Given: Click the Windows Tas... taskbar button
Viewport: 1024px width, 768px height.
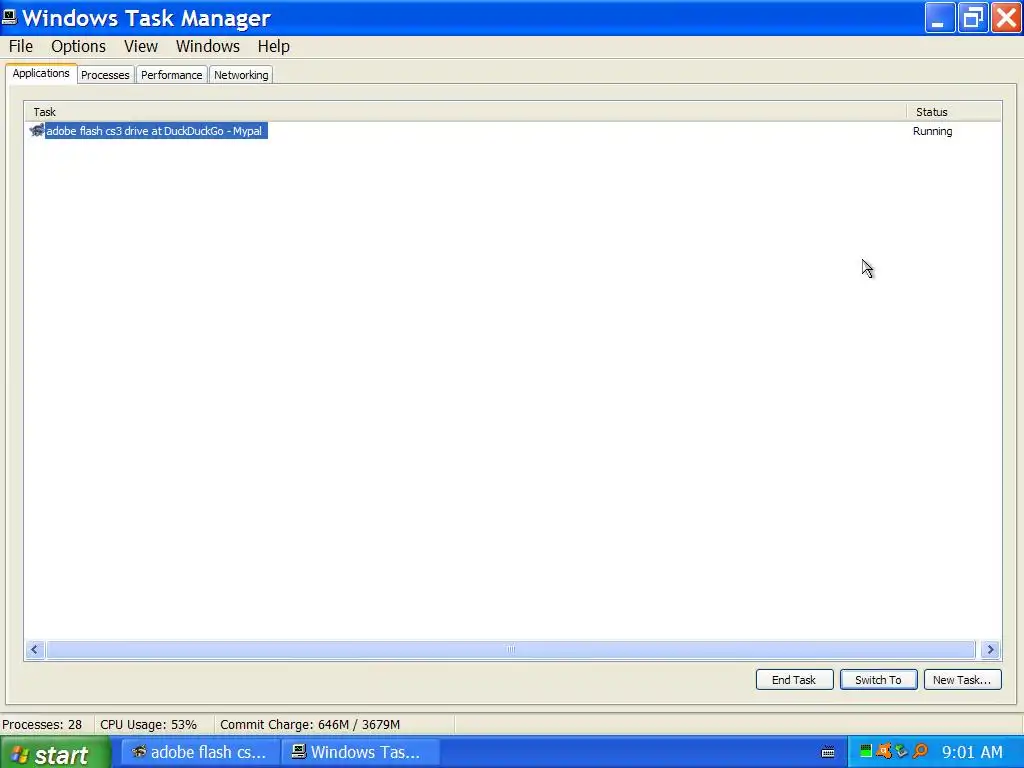Looking at the screenshot, I should (x=360, y=752).
